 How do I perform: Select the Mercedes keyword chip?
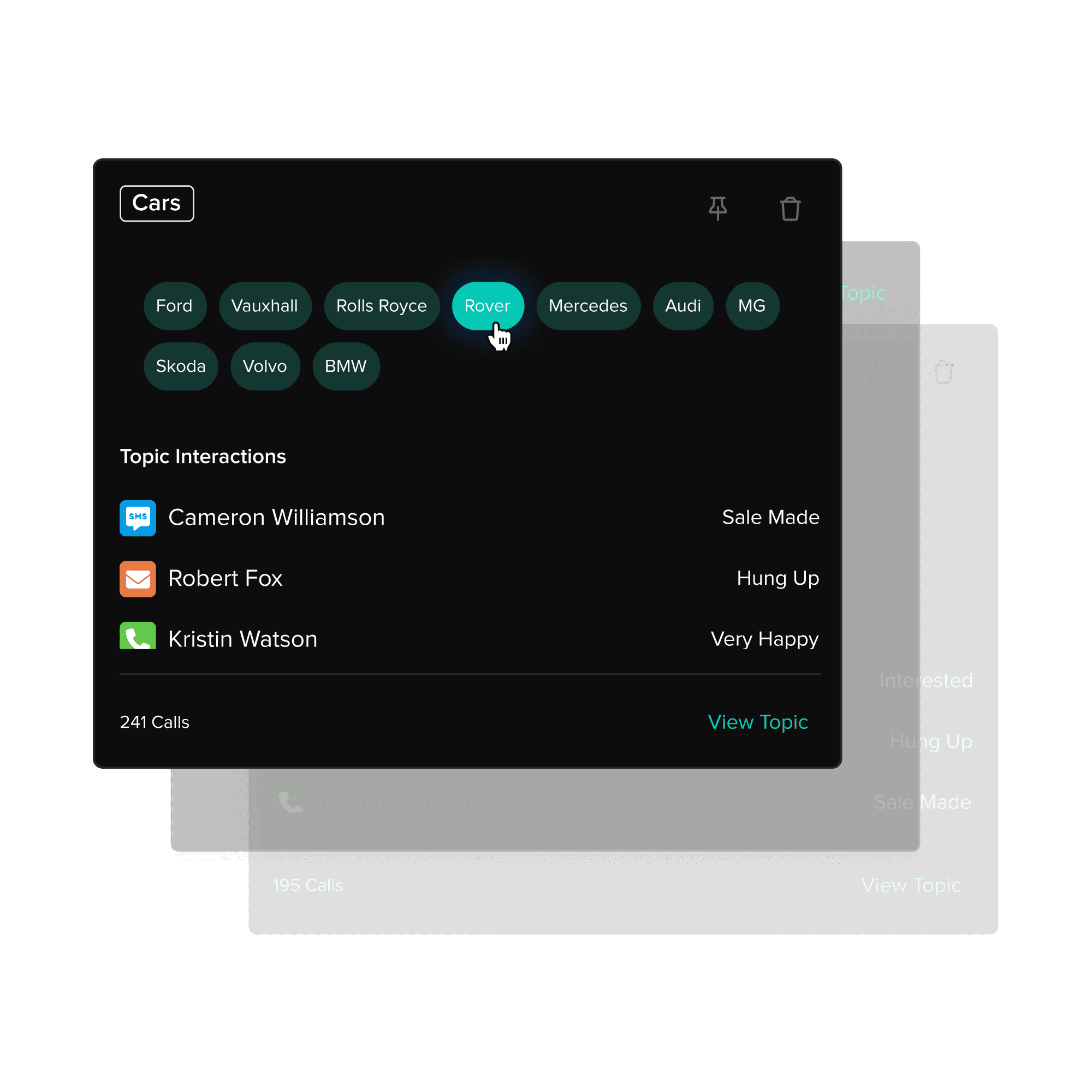coord(588,306)
